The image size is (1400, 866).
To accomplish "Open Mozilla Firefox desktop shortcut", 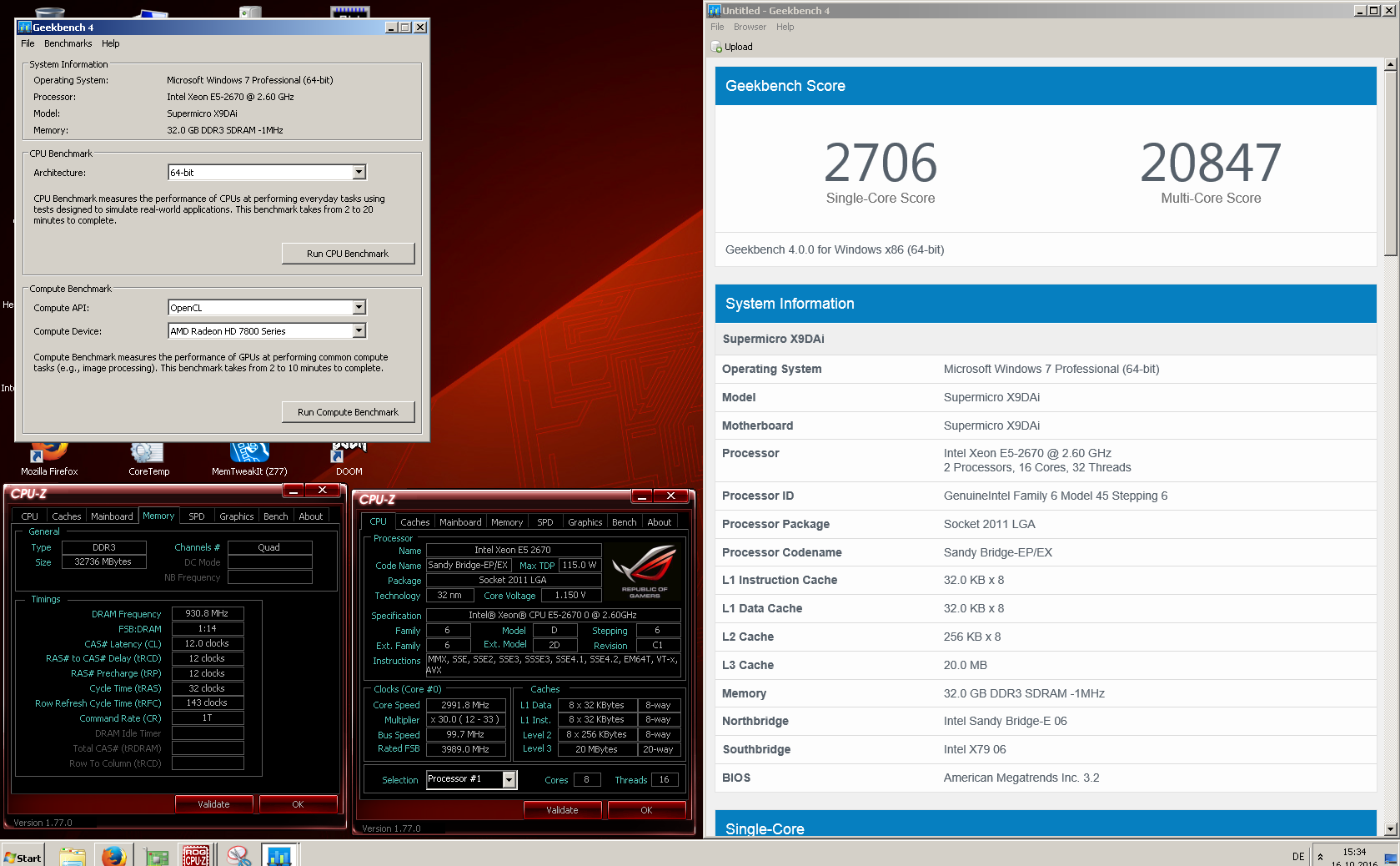I will coord(49,460).
